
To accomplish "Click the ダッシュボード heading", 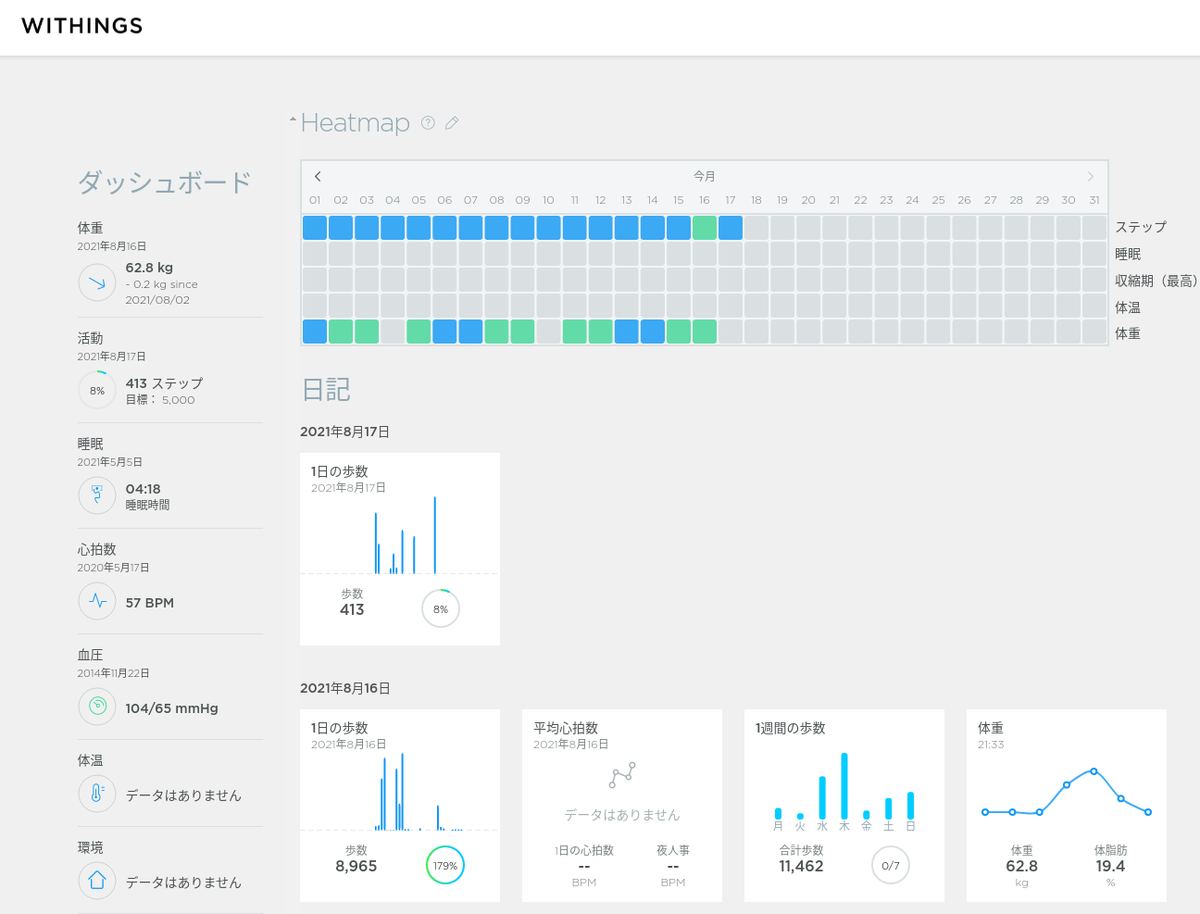I will [165, 182].
